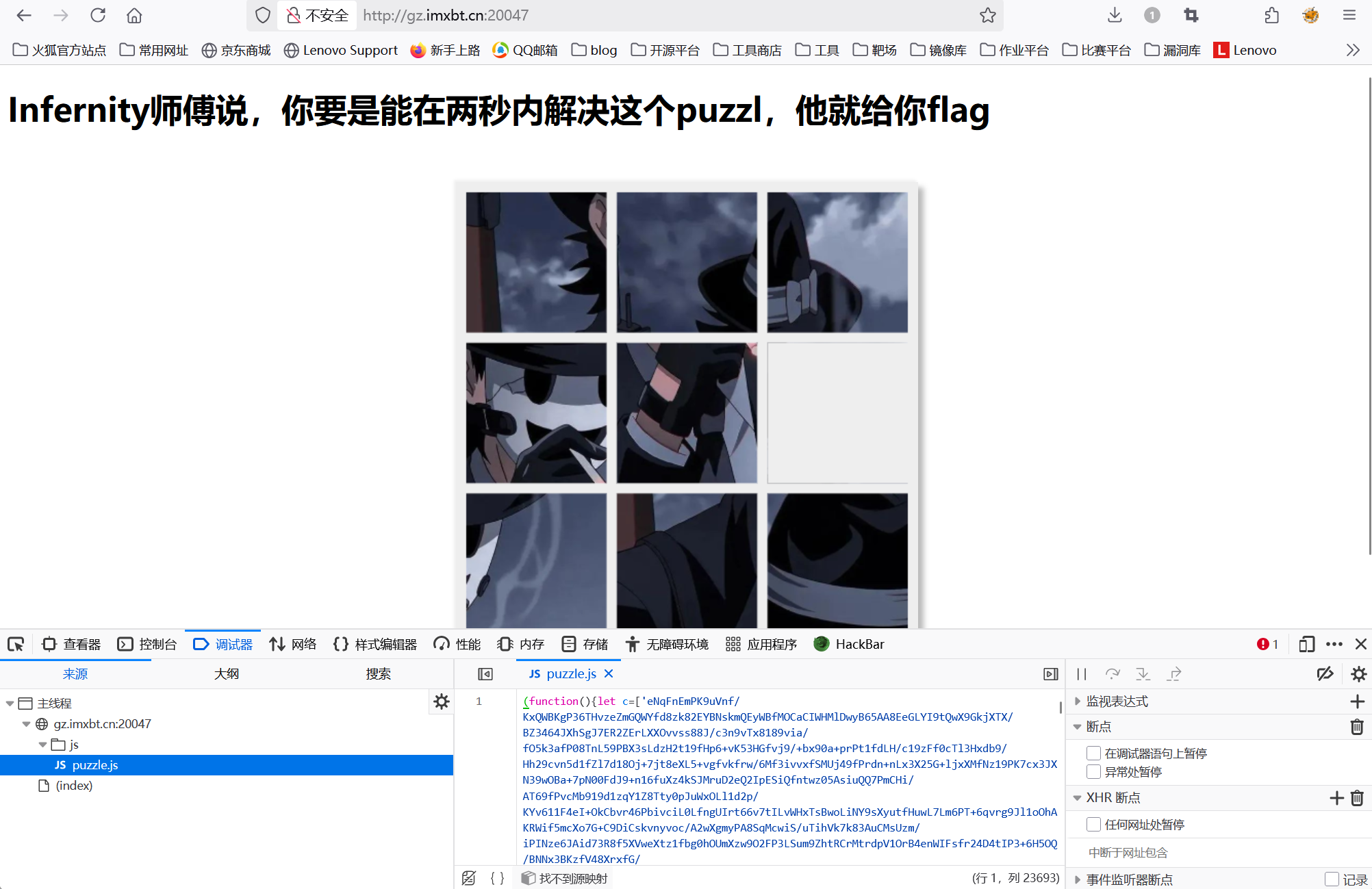
Task: Open the downloads panel
Action: (1115, 15)
